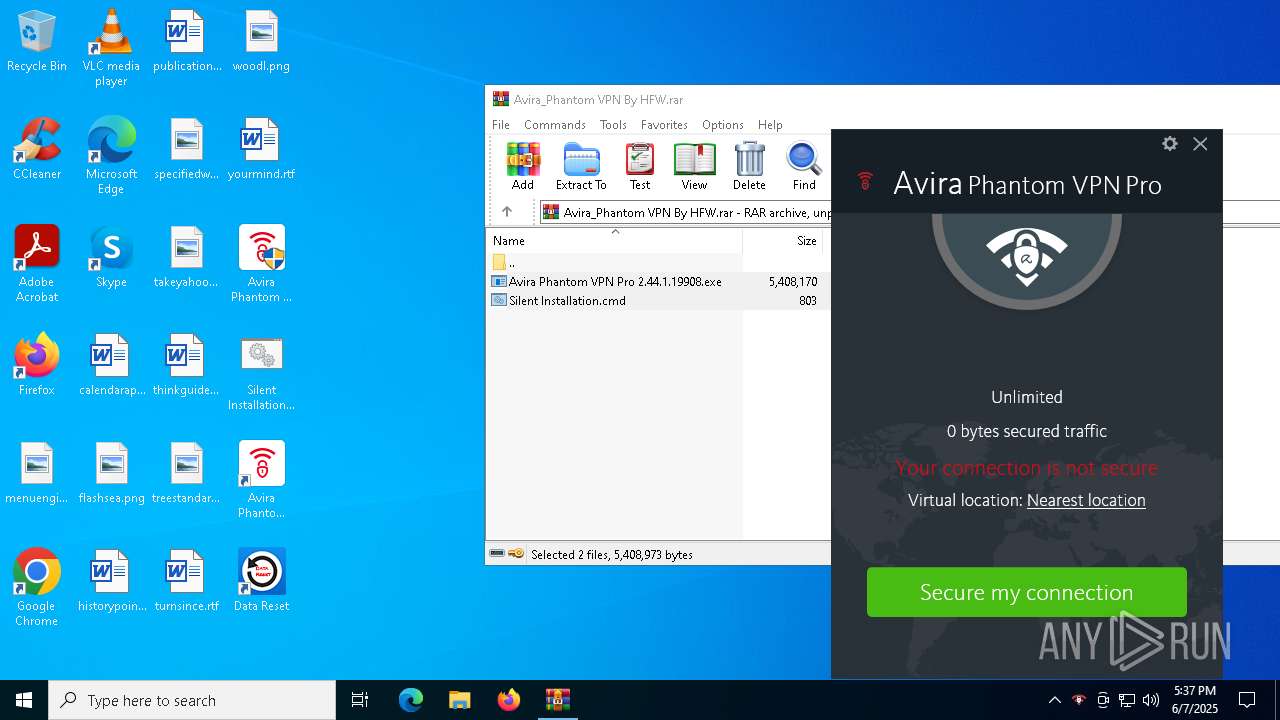
Task: Select the Microsoft Edge desktop shortcut
Action: pos(111,156)
